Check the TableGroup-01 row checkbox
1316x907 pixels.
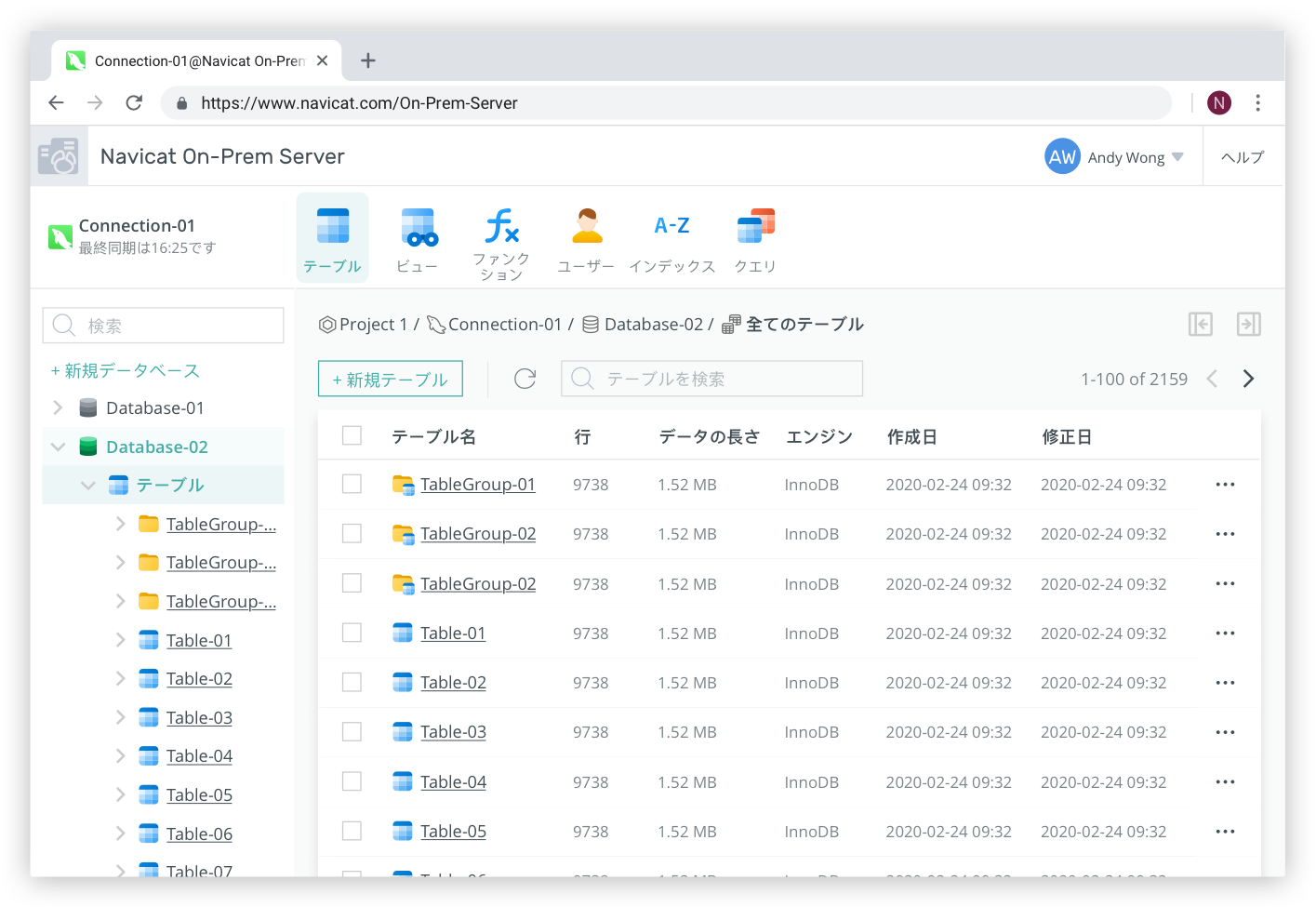click(x=352, y=484)
